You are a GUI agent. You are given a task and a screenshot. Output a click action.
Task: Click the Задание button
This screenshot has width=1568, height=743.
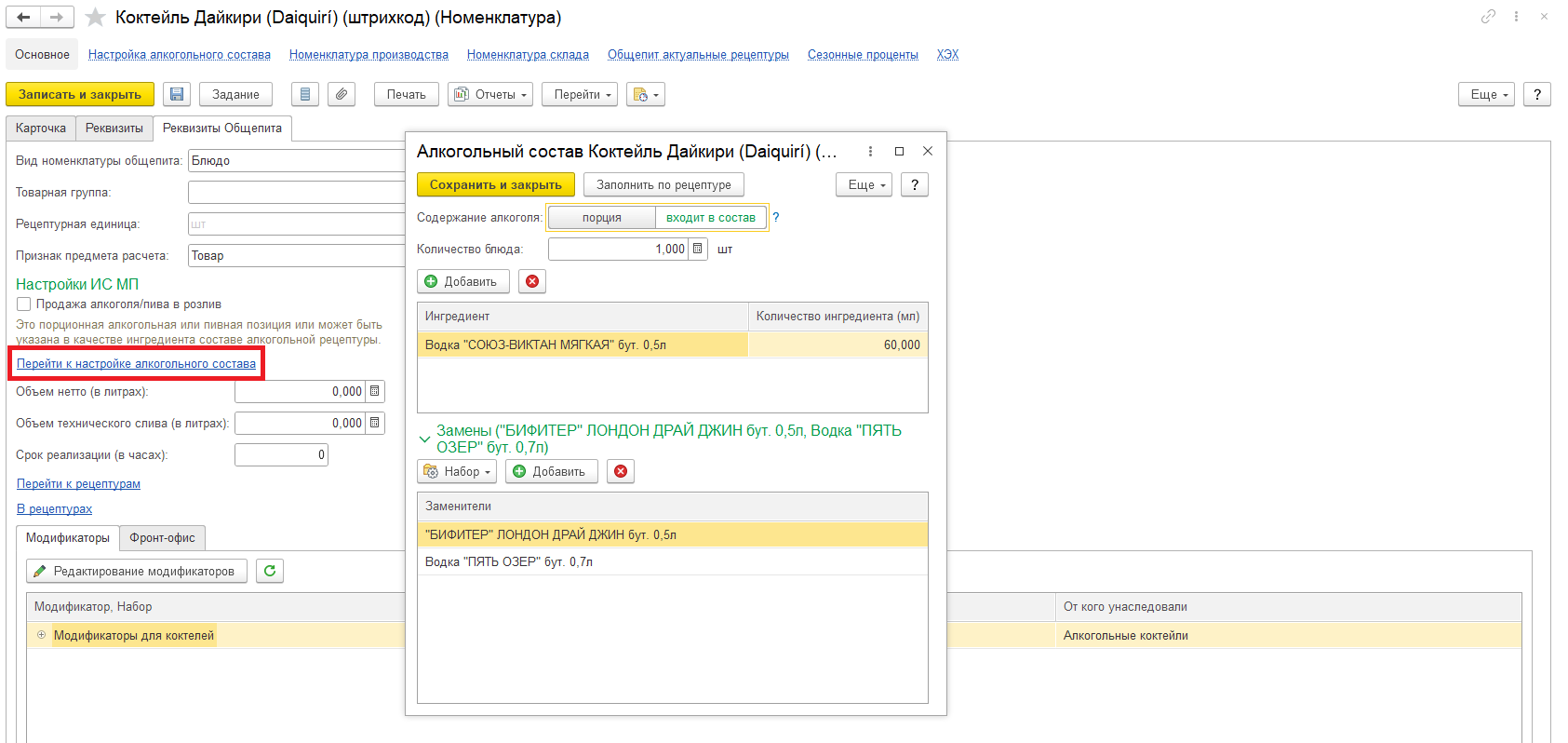coord(235,94)
